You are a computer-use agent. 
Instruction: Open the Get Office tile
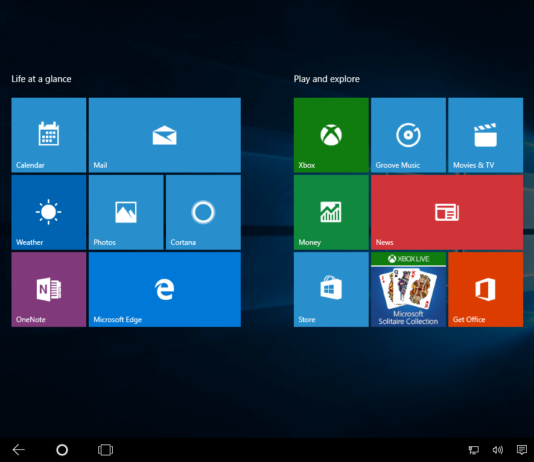[x=486, y=289]
